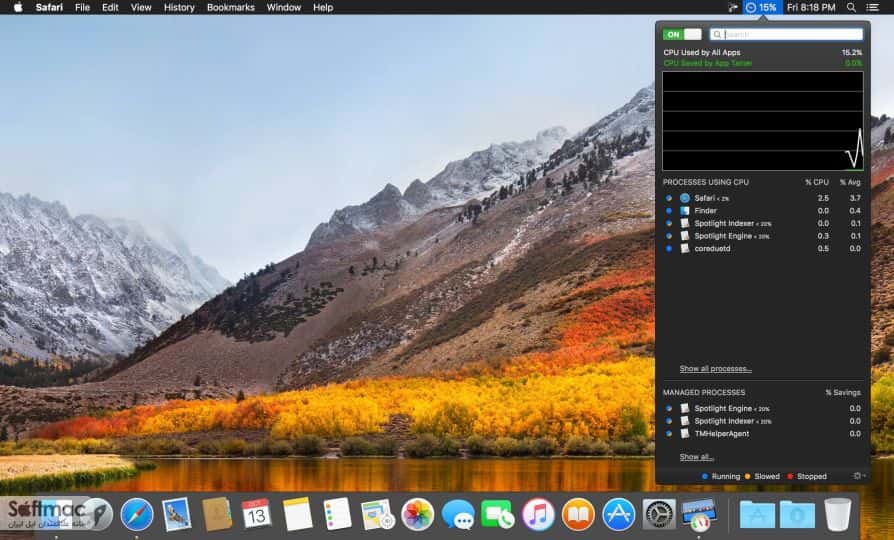Open the File menu

tap(83, 7)
